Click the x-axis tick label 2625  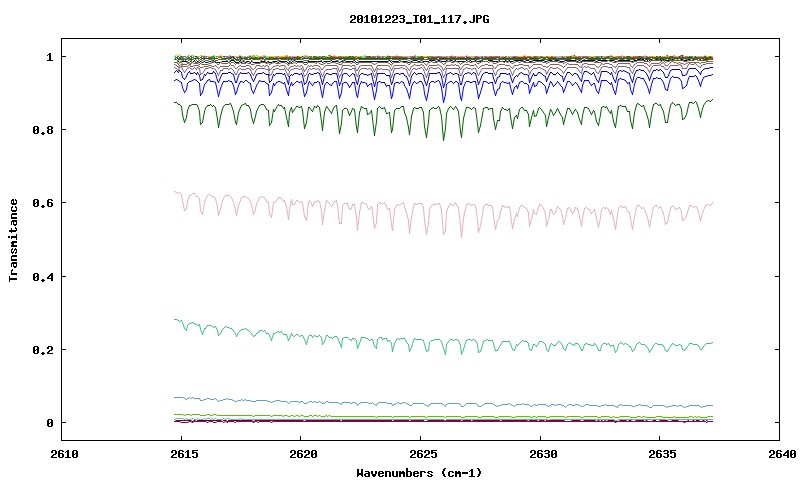click(x=423, y=454)
